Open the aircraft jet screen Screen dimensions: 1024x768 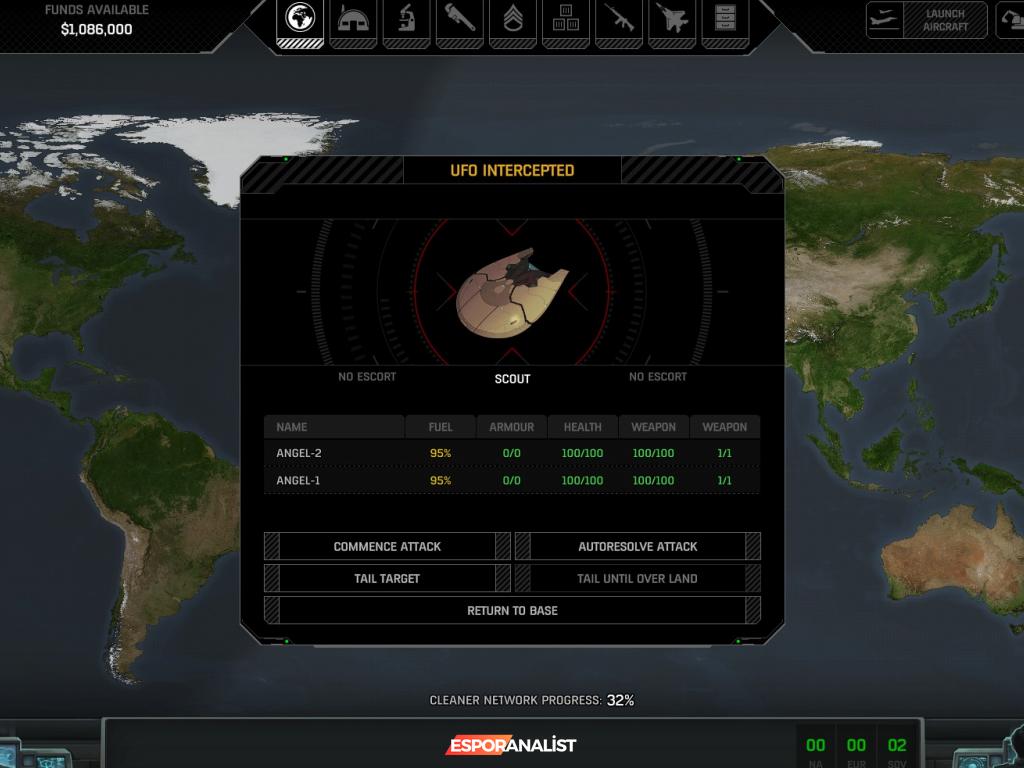click(x=671, y=19)
